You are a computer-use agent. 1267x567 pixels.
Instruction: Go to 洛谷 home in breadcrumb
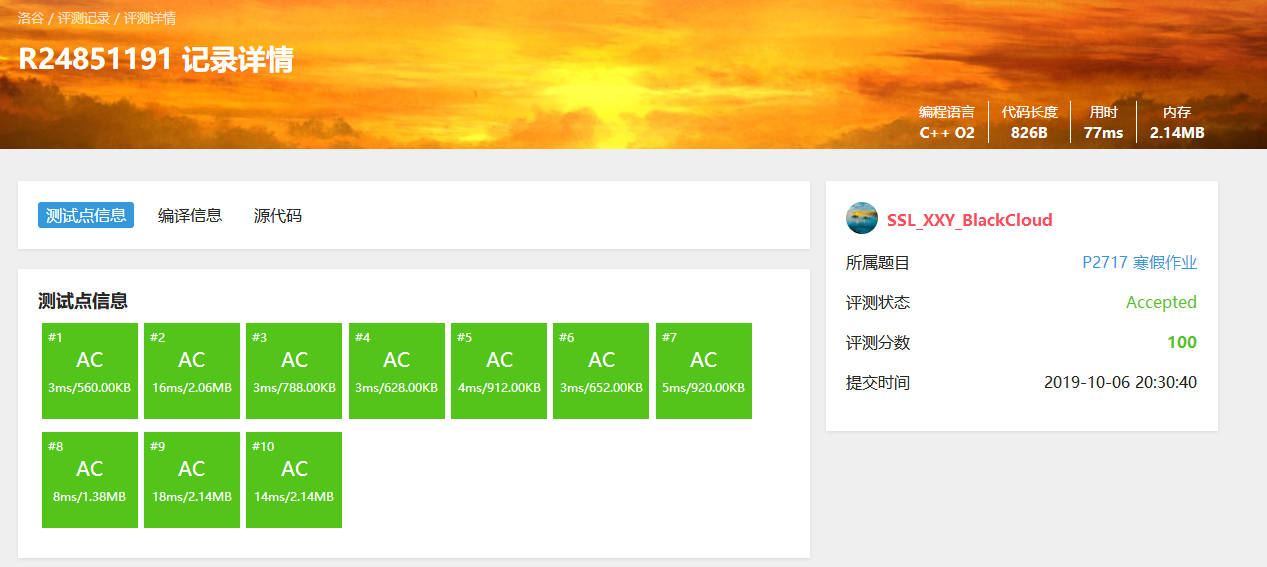[31, 18]
